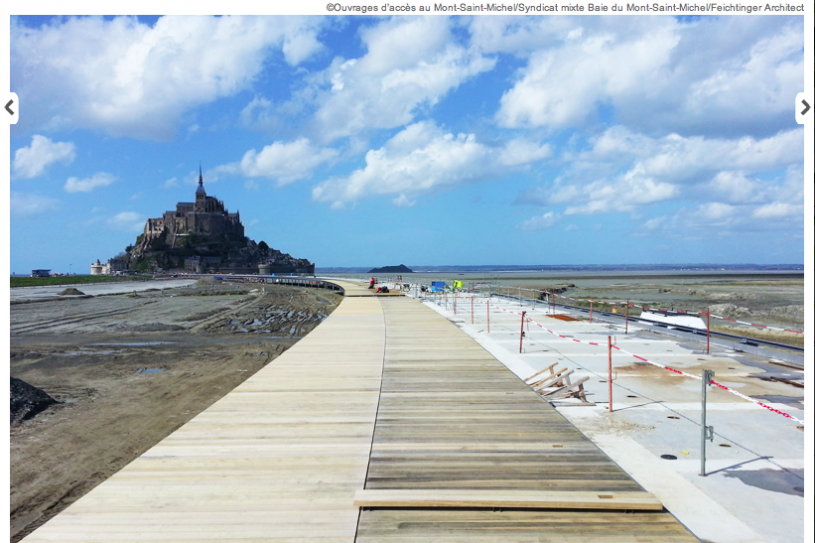Advance to the next slideshow image
The image size is (815, 543).
[x=805, y=108]
